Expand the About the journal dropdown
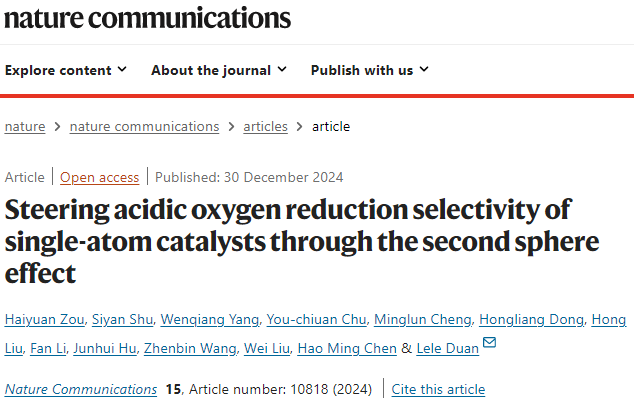Viewport: 634px width, 407px height. [219, 70]
